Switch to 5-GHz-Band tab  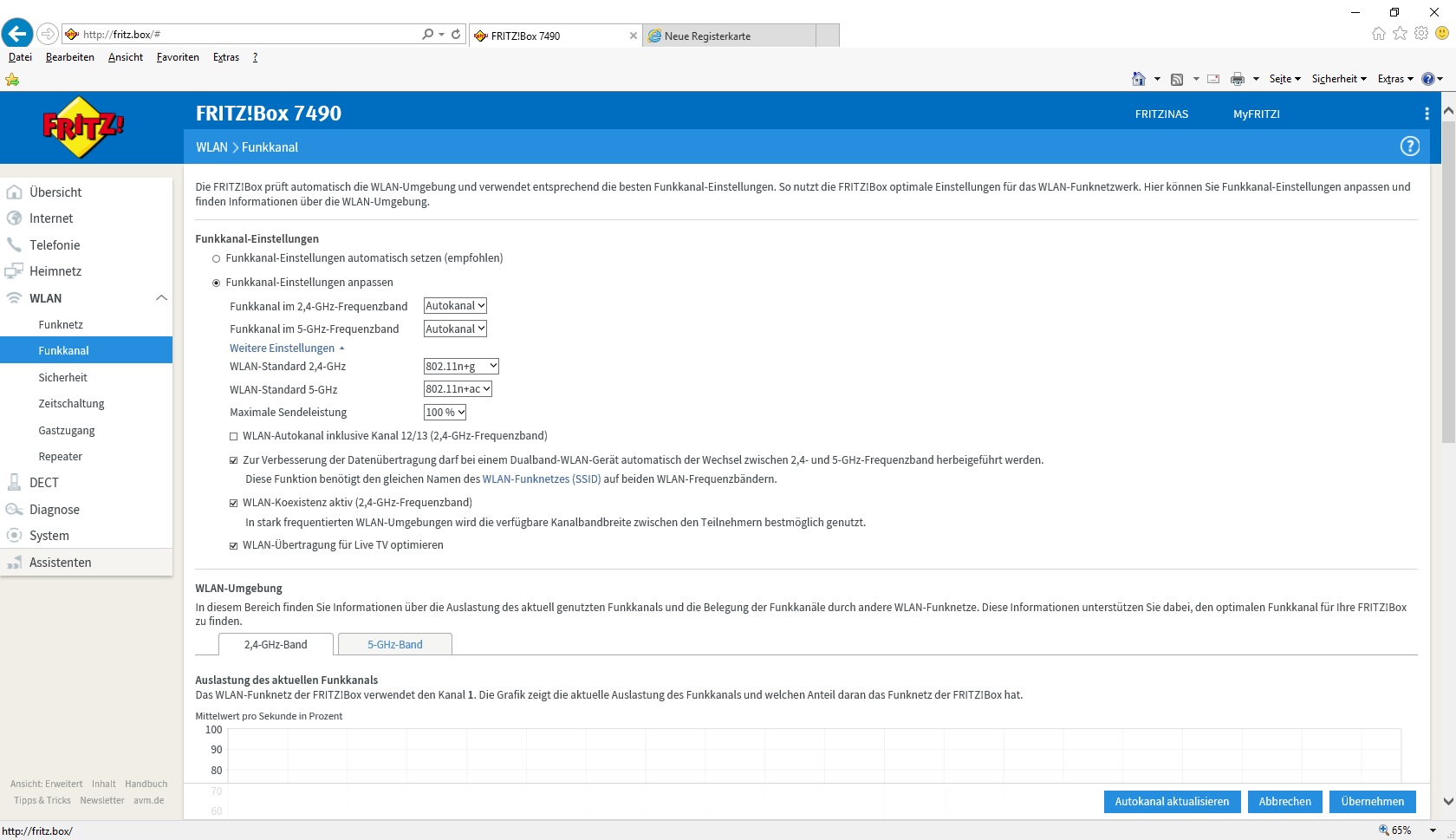click(395, 644)
